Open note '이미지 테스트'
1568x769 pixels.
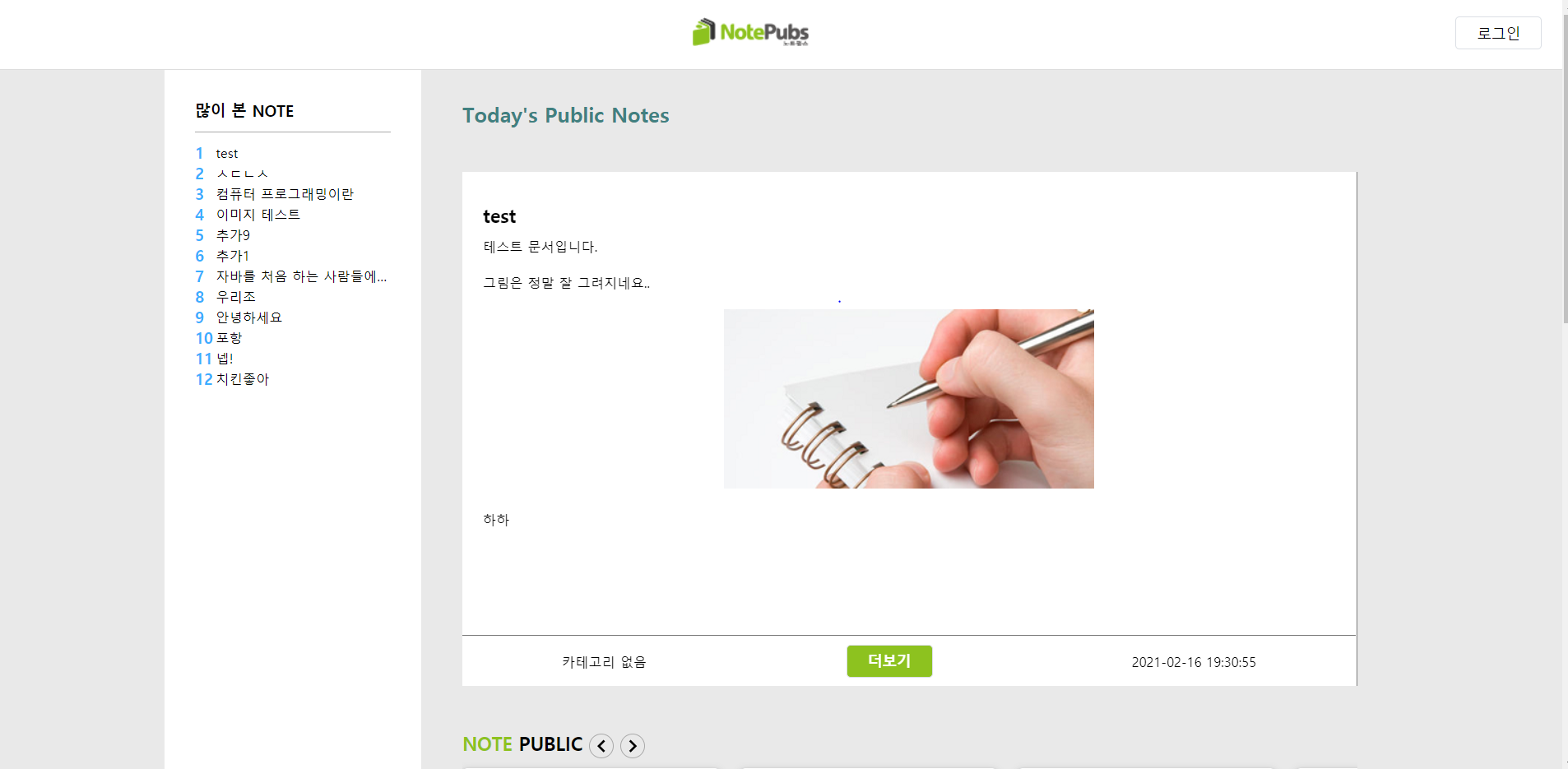258,215
